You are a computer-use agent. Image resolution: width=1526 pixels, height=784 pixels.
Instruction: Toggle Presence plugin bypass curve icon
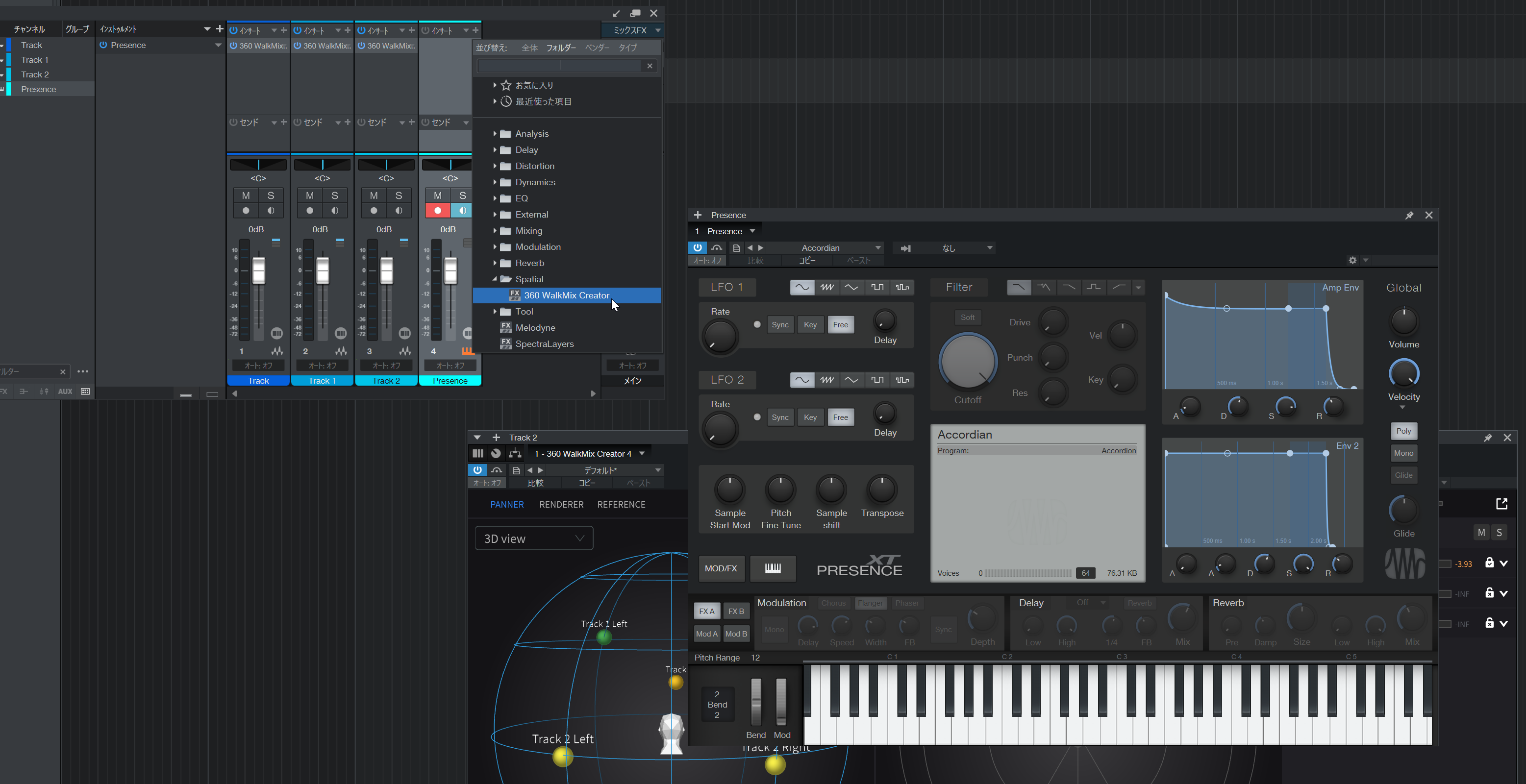coord(717,247)
